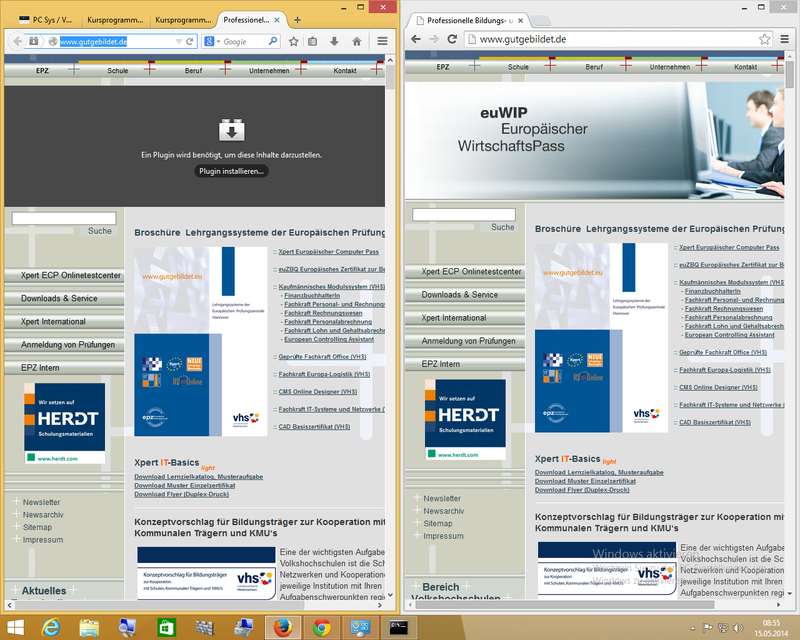Open Unternehmen menu in Firefox page
Screen dimensions: 800x640
click(269, 70)
